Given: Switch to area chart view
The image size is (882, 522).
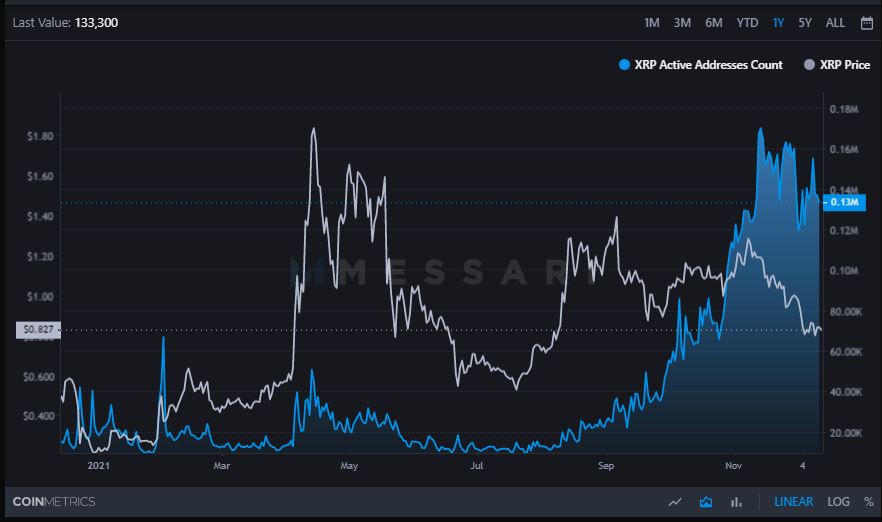Looking at the screenshot, I should [706, 502].
